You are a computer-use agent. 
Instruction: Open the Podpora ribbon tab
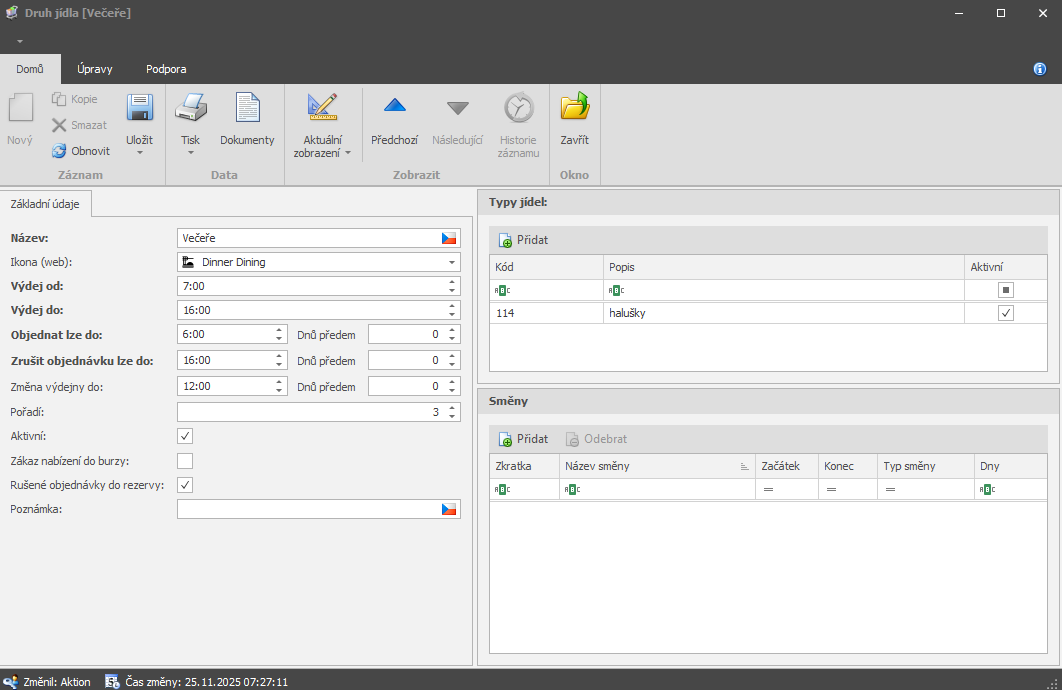pos(166,69)
